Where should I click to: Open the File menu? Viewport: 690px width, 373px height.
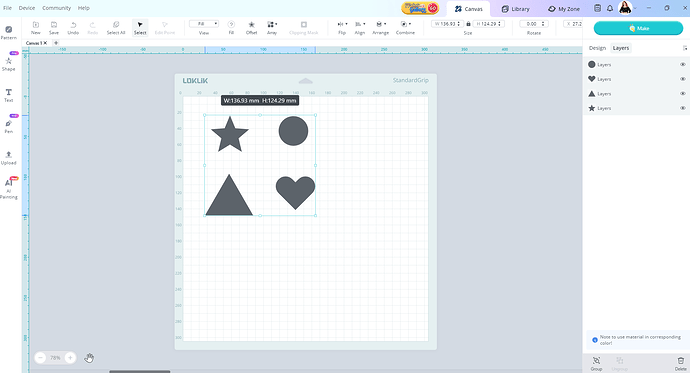tap(7, 8)
